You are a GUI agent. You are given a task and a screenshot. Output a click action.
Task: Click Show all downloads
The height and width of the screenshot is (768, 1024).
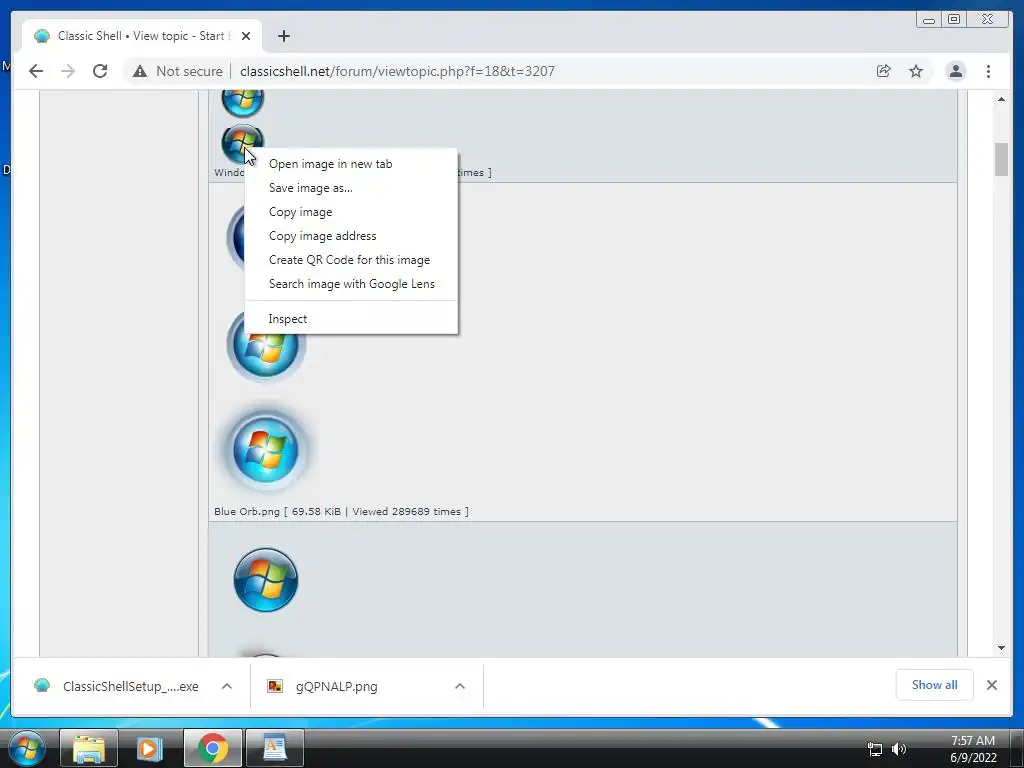tap(935, 685)
